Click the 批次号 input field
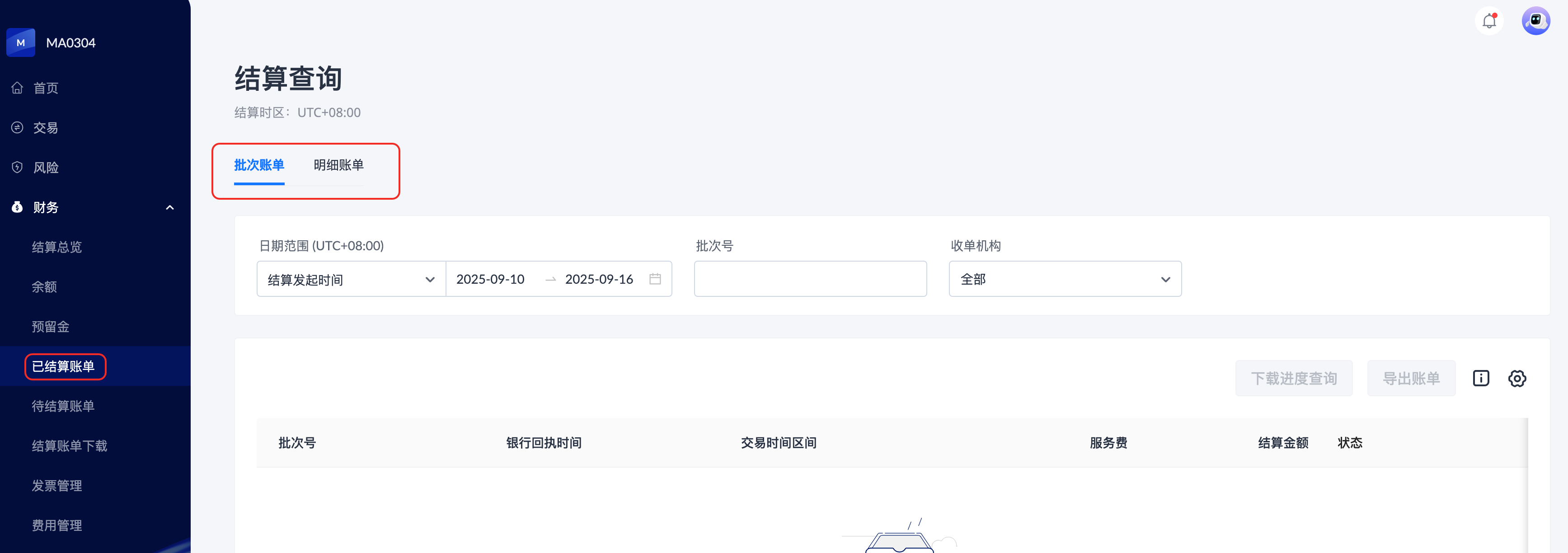The image size is (1568, 553). click(810, 279)
